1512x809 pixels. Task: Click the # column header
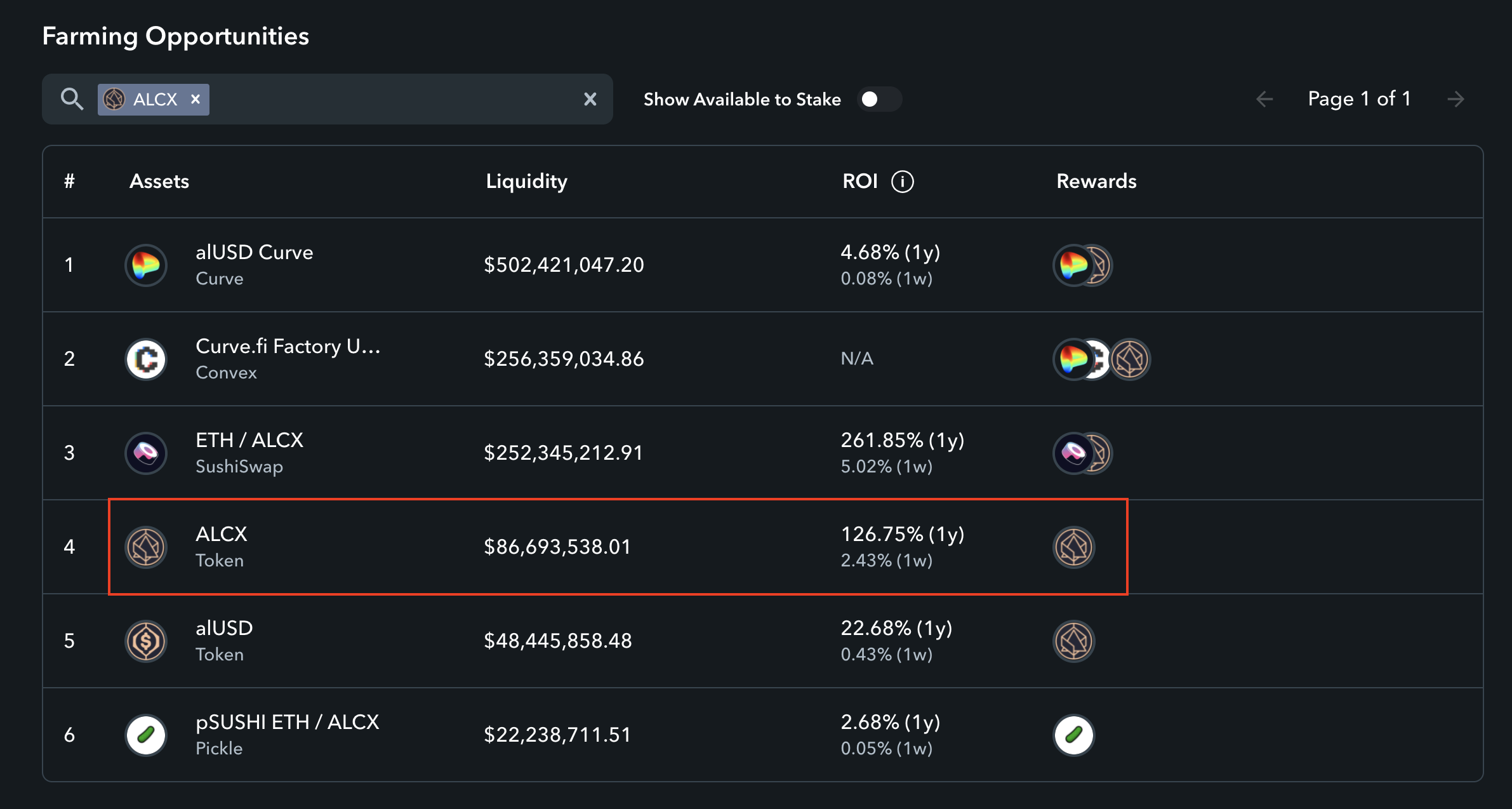(x=69, y=182)
